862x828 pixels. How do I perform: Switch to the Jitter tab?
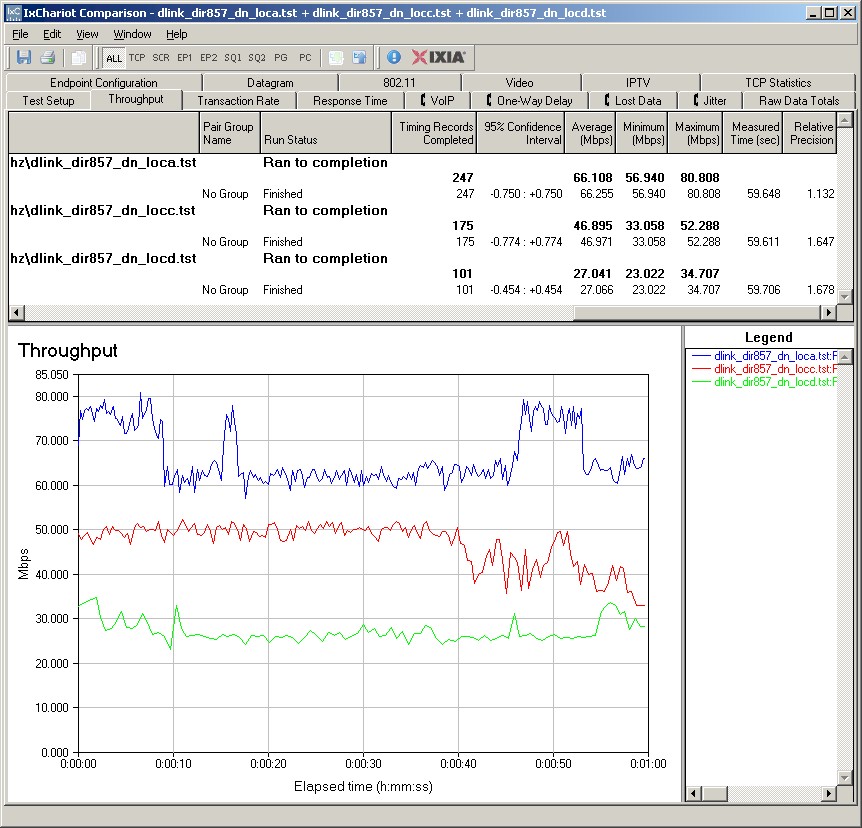pos(710,101)
